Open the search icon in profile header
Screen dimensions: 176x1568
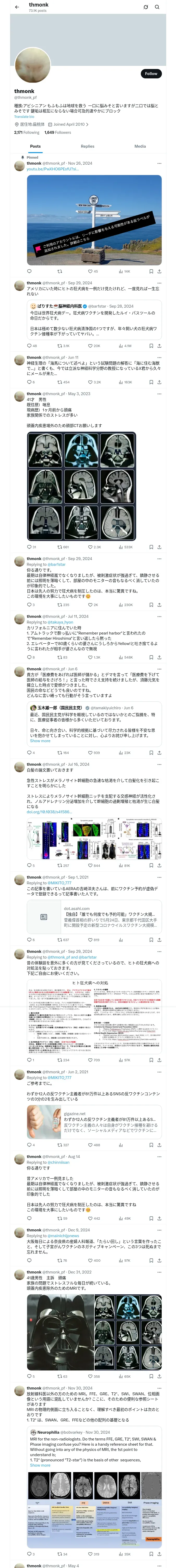[157, 7]
